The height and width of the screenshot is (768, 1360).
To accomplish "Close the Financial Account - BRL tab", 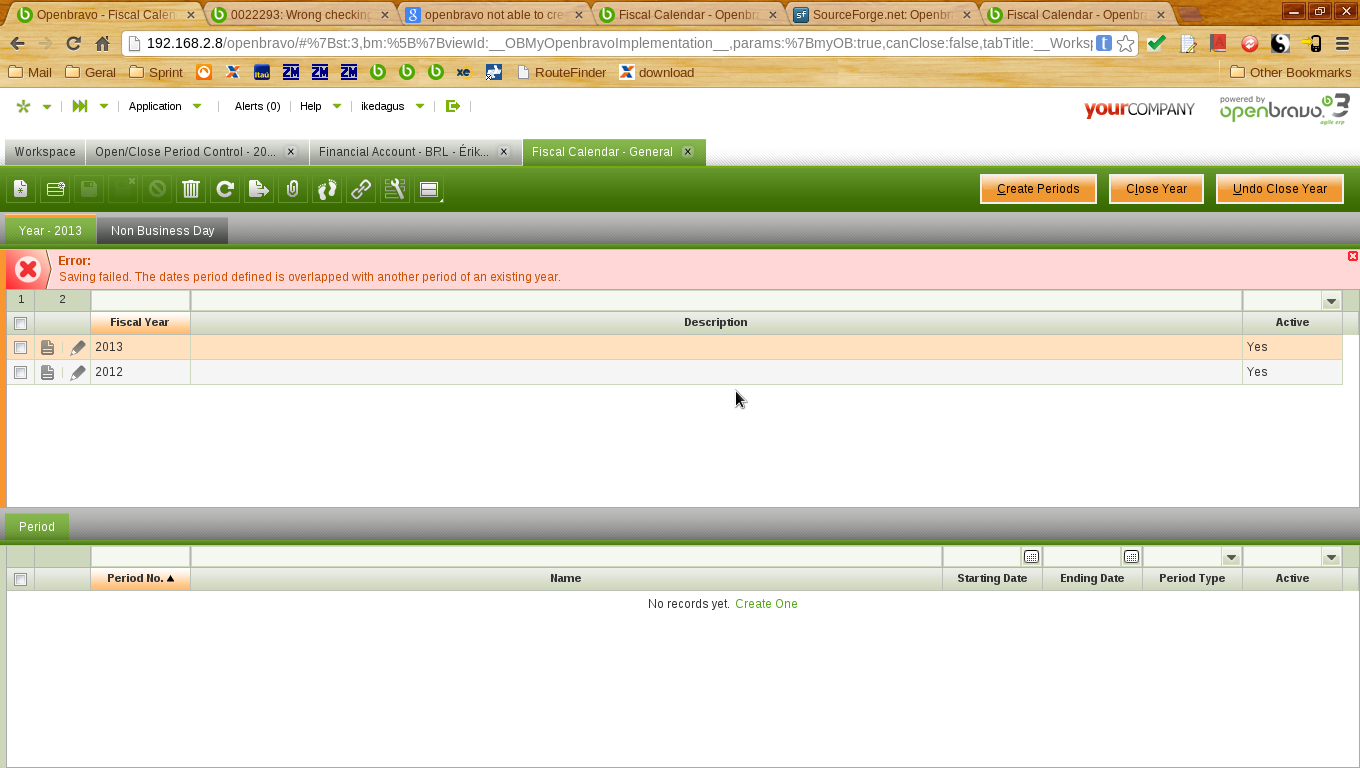I will coord(504,152).
